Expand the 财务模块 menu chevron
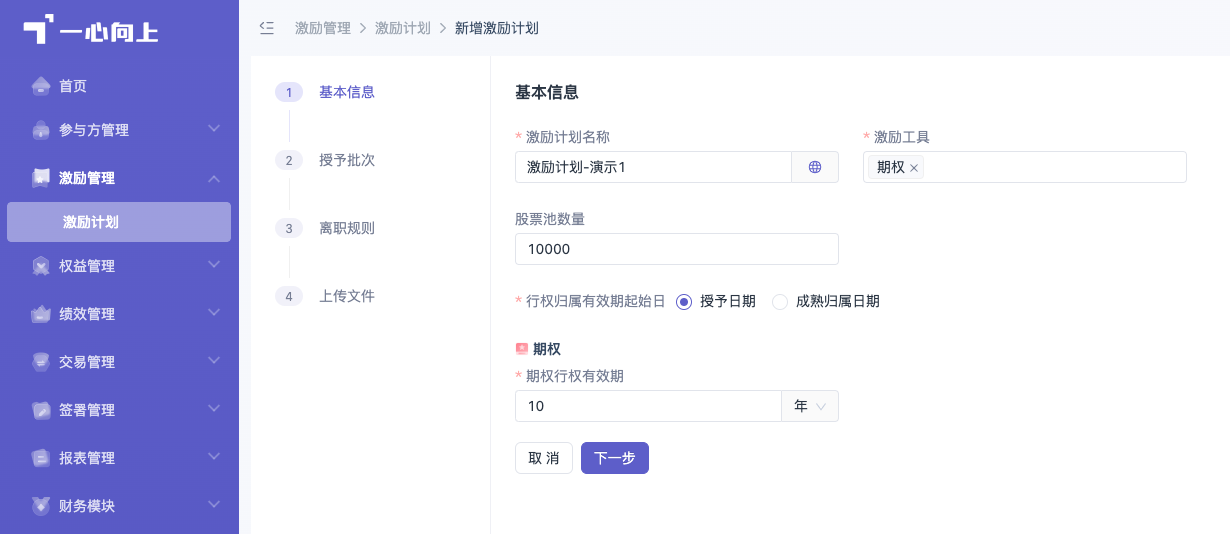 tap(214, 505)
